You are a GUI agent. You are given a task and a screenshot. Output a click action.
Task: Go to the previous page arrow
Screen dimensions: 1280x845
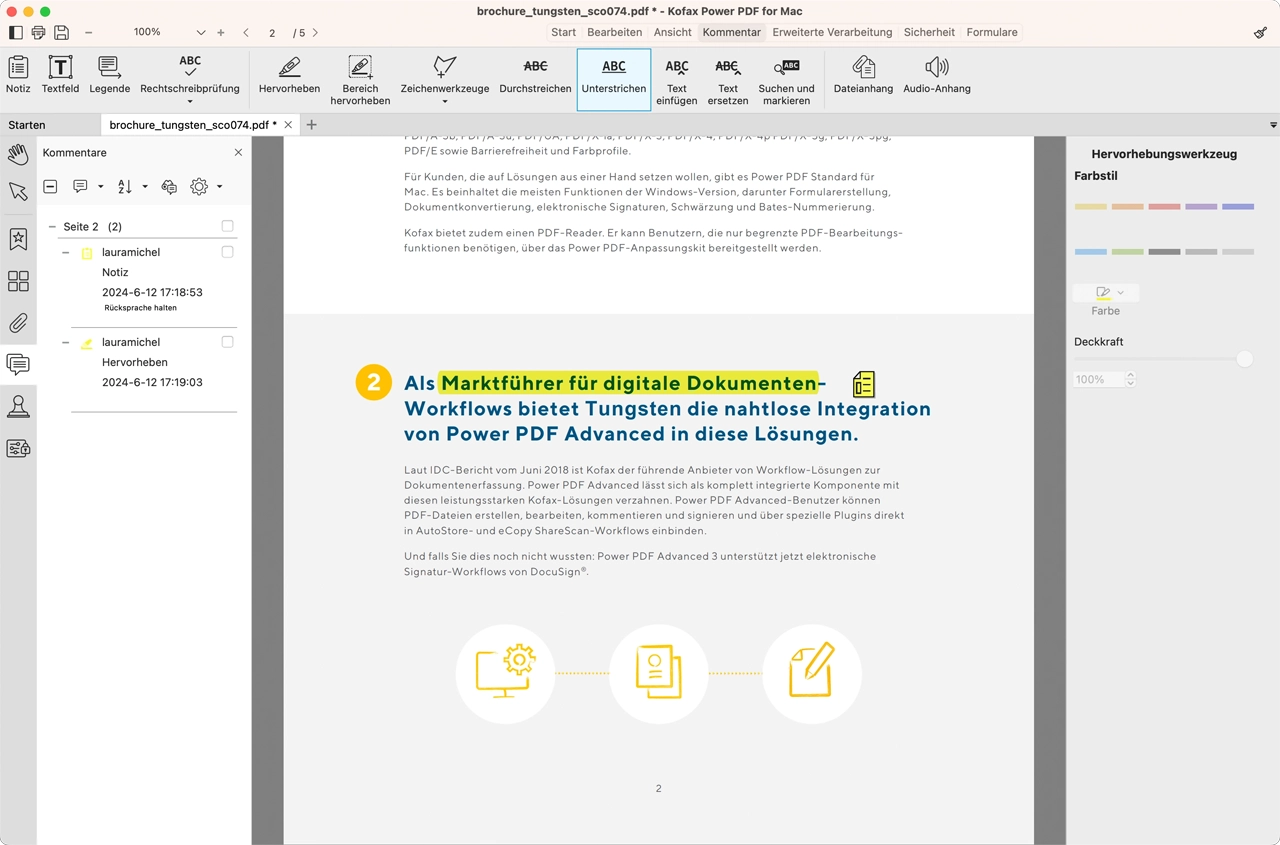(246, 32)
